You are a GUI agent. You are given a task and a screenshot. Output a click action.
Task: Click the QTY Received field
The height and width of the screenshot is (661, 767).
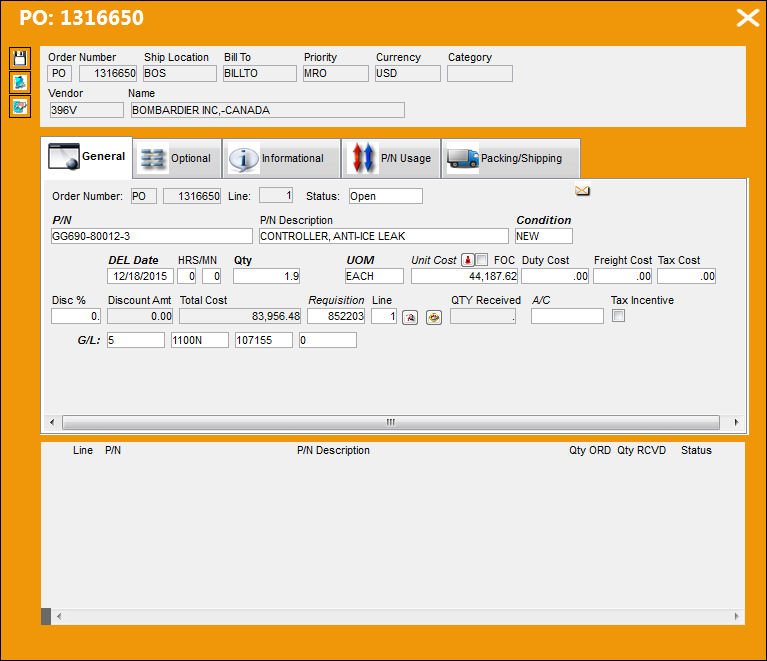click(x=483, y=316)
